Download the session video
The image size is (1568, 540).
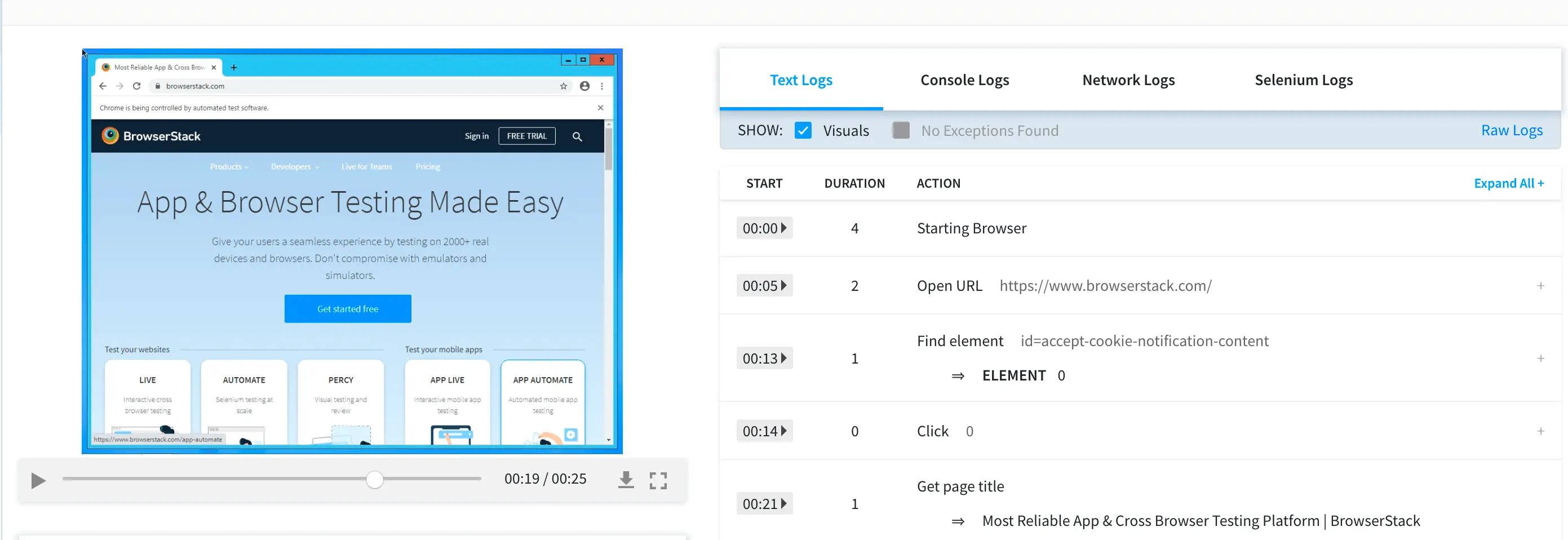pos(626,480)
